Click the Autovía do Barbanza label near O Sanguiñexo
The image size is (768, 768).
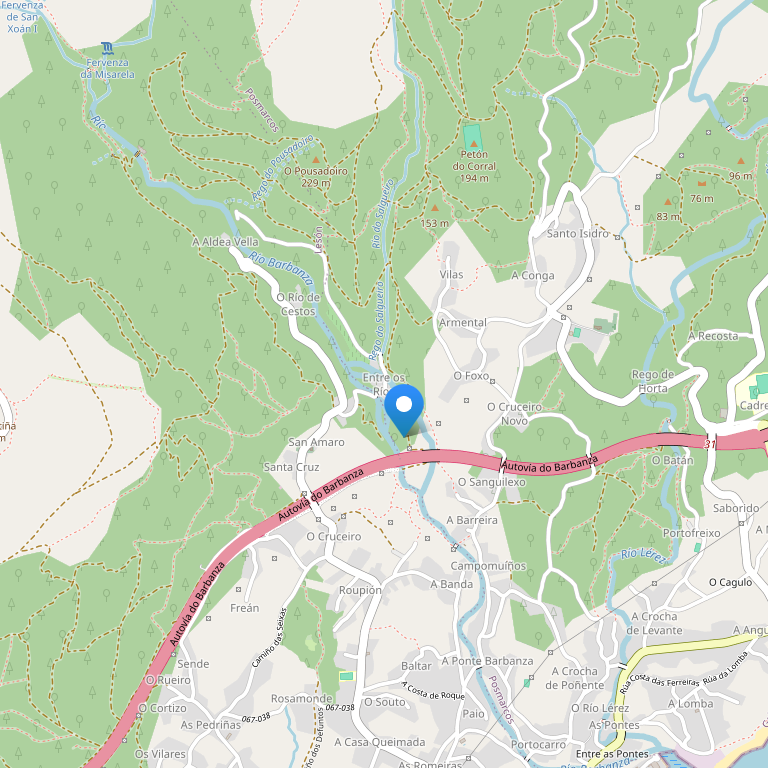pos(550,465)
